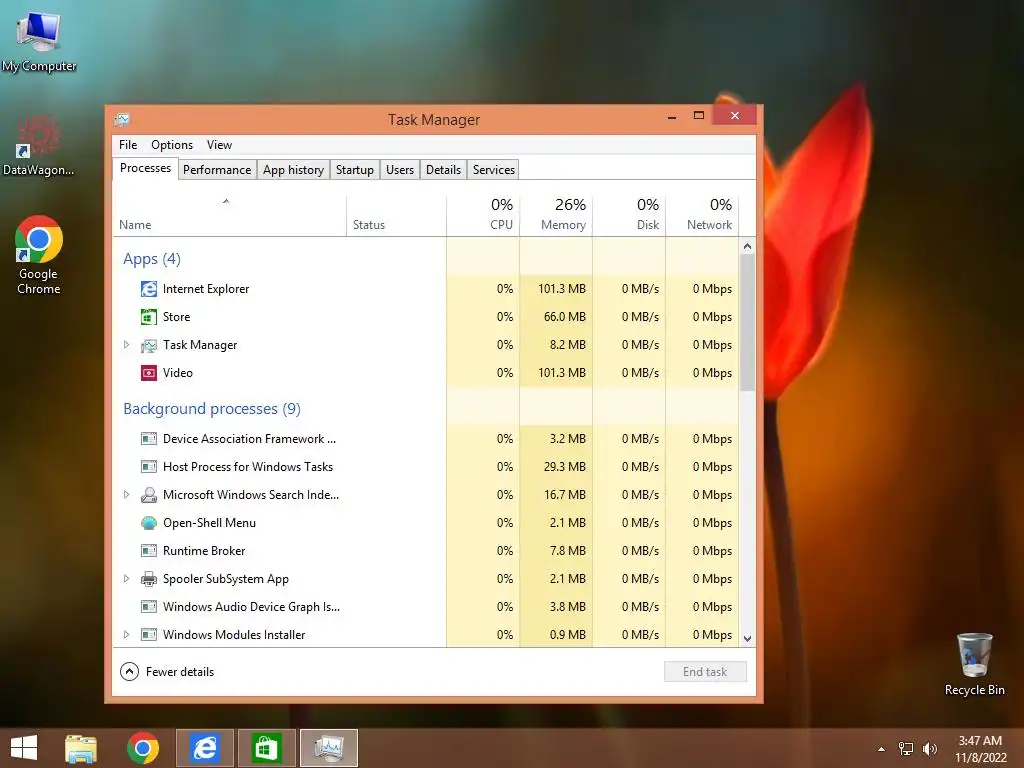Click the Internet Explorer process icon
The width and height of the screenshot is (1024, 768).
coord(149,289)
